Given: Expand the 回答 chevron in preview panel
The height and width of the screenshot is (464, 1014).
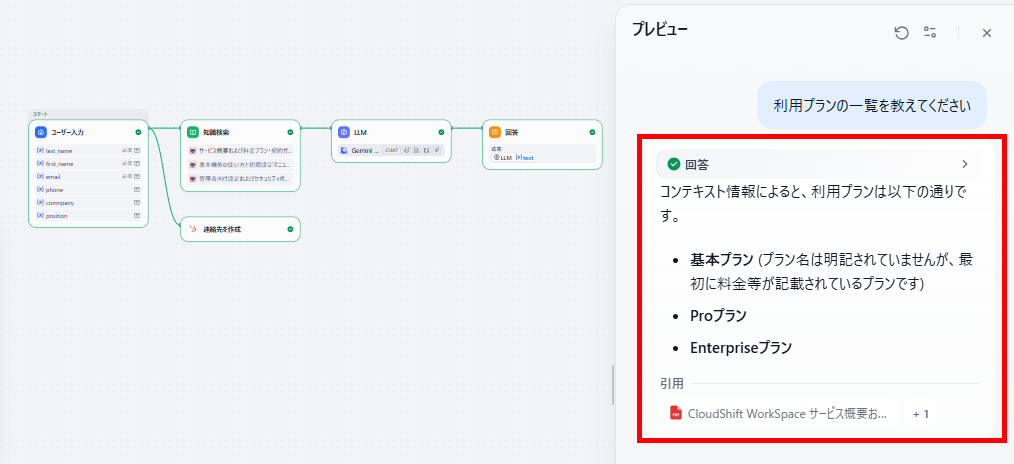Looking at the screenshot, I should (x=965, y=164).
